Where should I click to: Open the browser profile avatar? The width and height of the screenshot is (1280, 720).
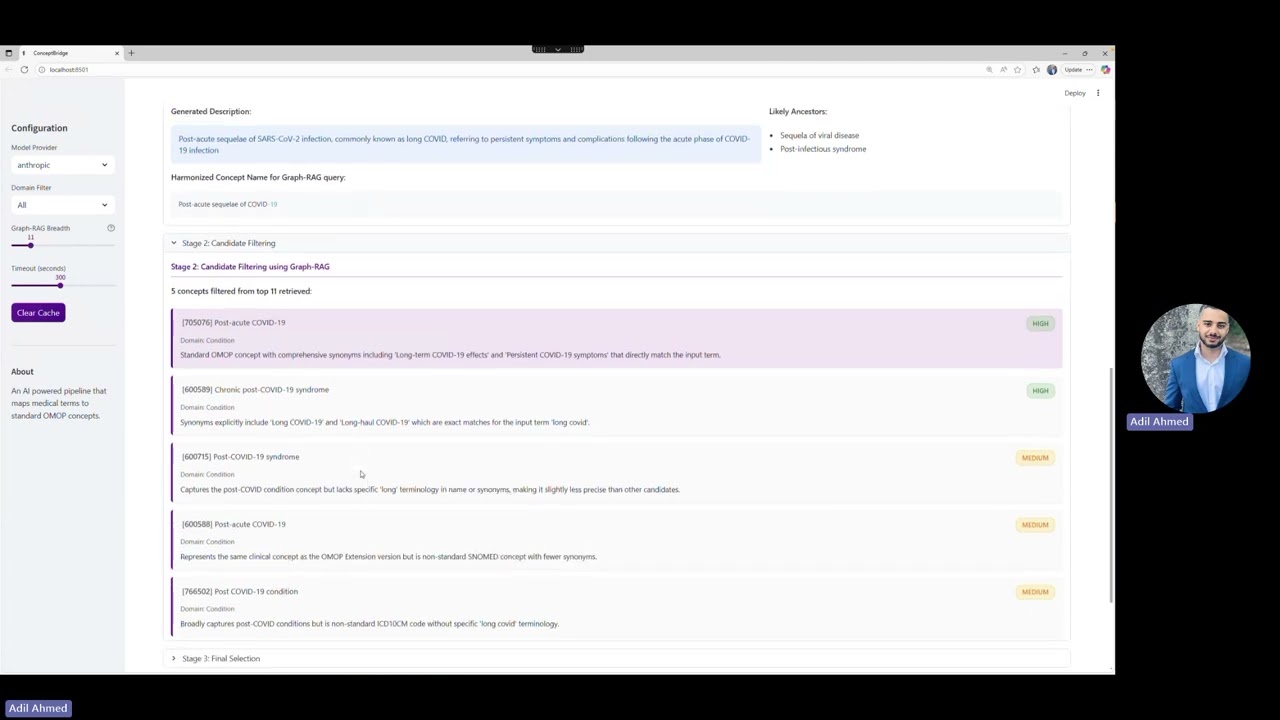click(1052, 70)
